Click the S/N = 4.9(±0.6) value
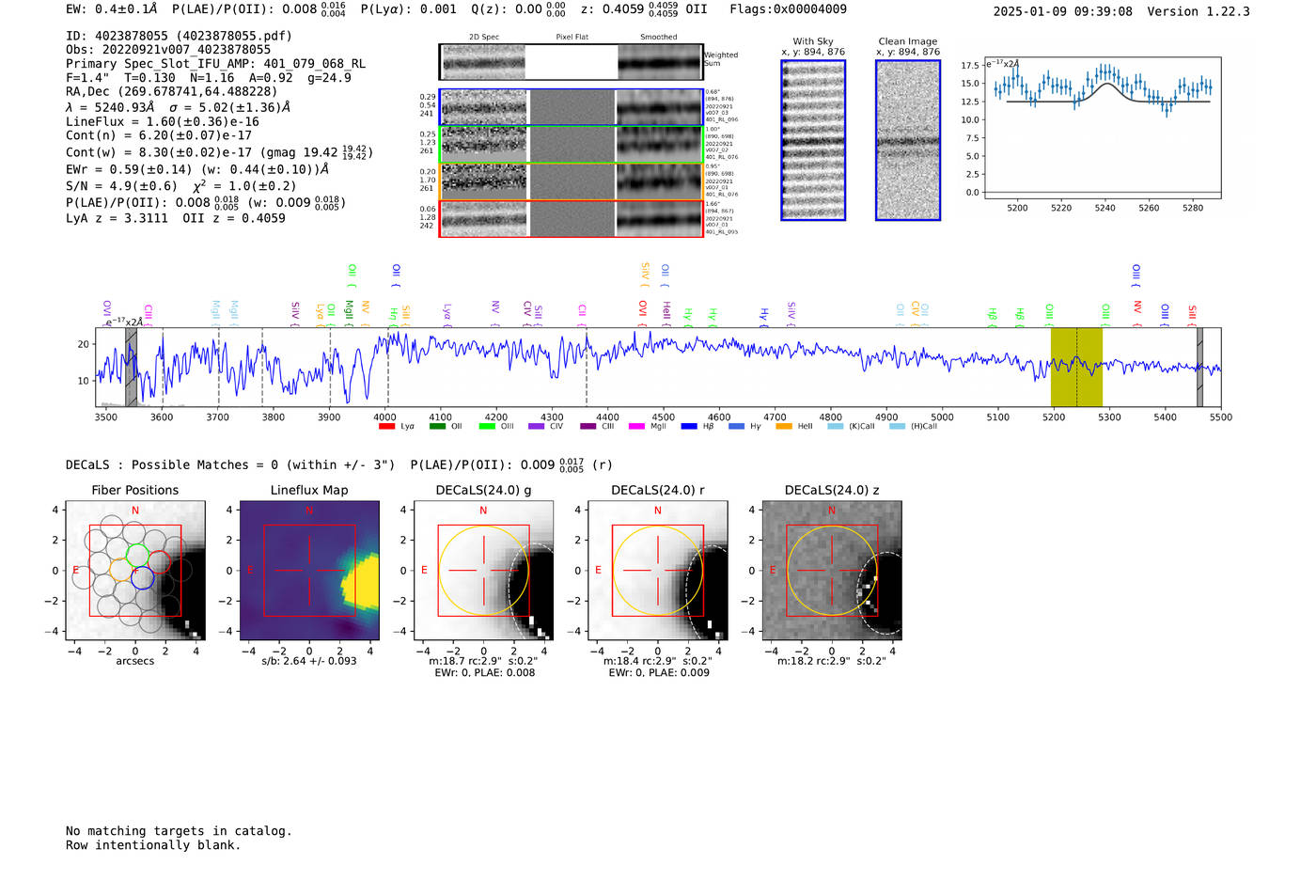This screenshot has height=896, width=1316. pos(121,186)
